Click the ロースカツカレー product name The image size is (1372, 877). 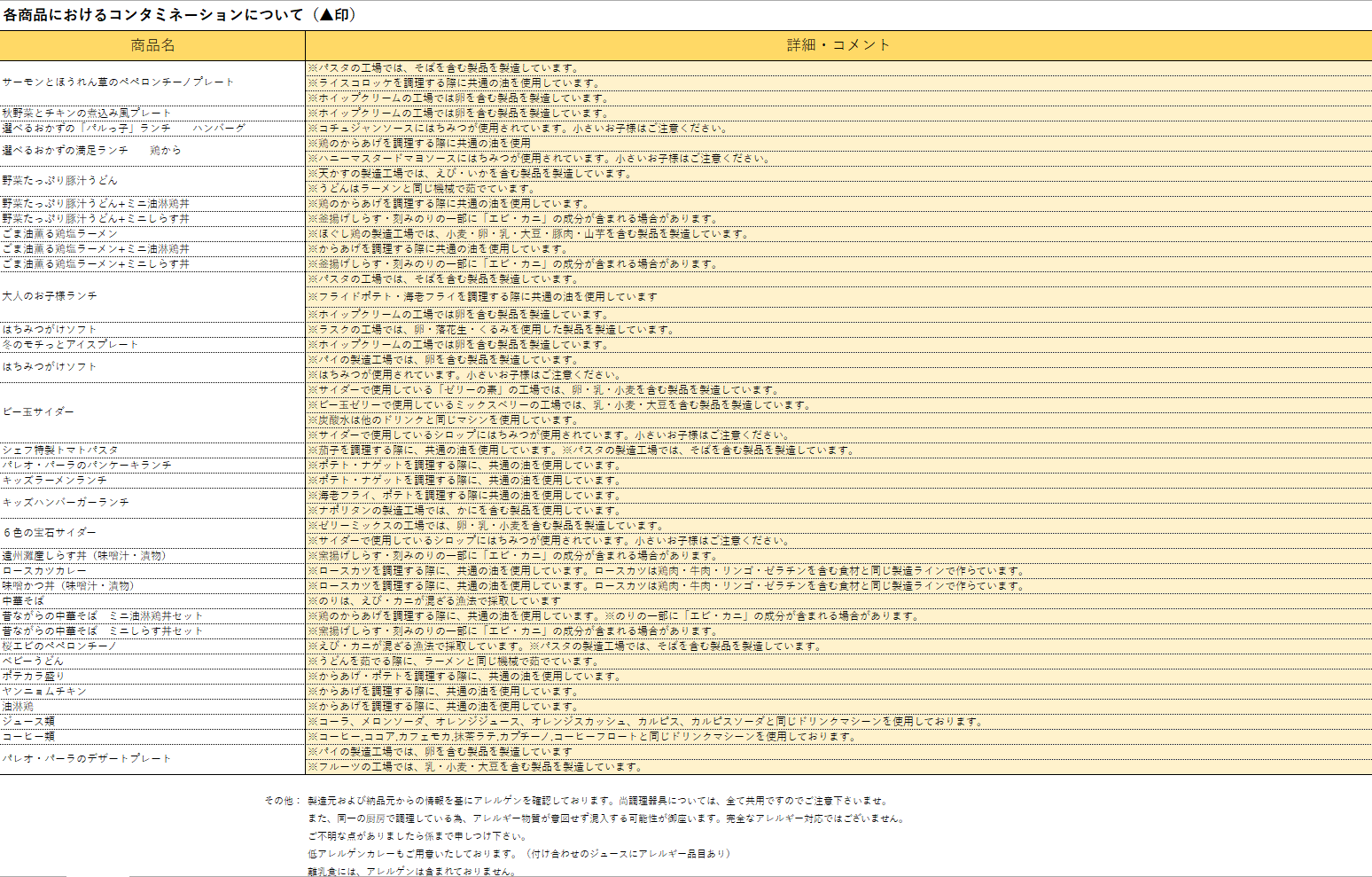click(44, 571)
